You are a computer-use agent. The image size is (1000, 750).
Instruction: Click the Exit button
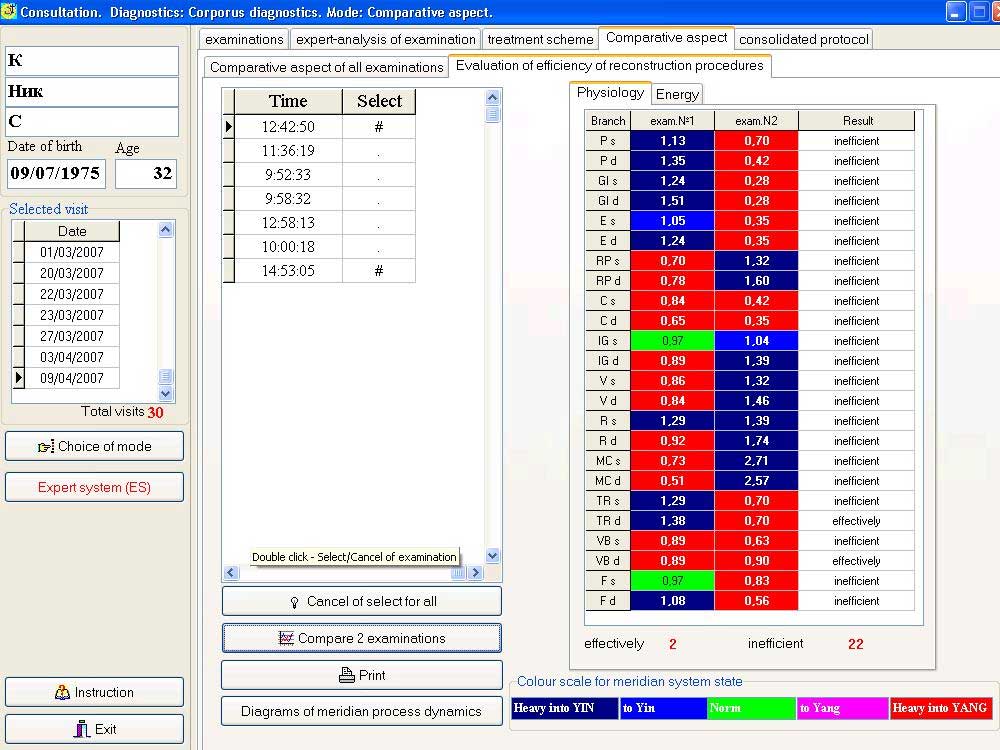tap(94, 729)
